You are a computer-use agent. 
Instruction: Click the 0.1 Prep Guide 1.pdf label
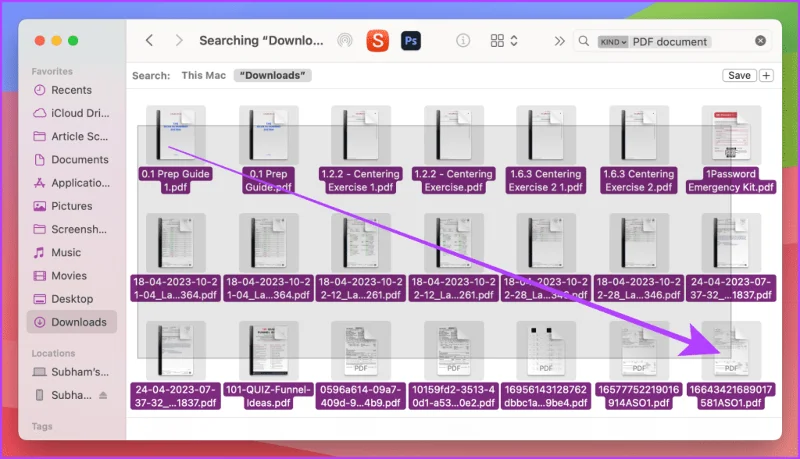pyautogui.click(x=176, y=181)
